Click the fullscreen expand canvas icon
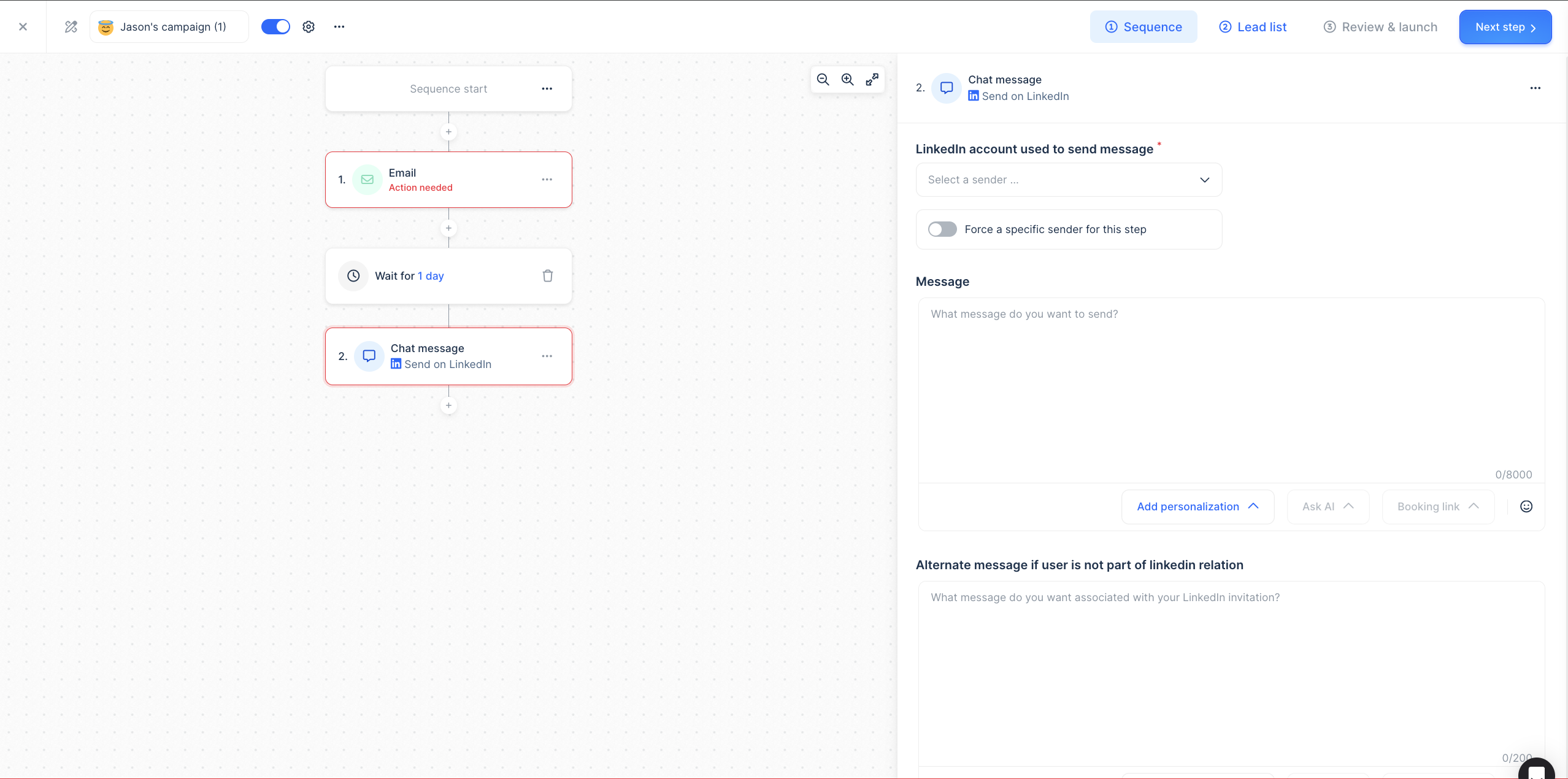 (872, 80)
